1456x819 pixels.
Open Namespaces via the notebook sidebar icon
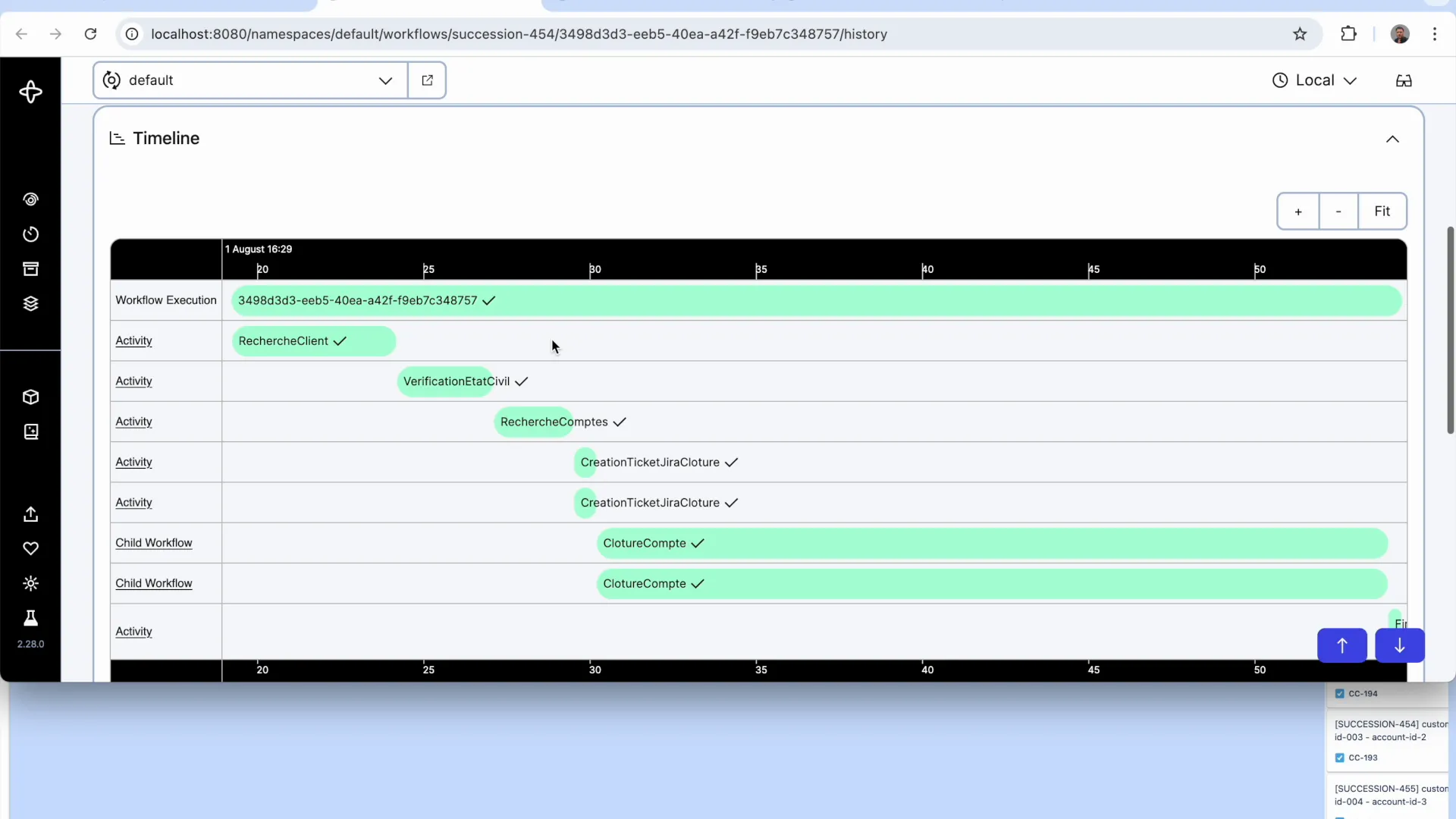[x=30, y=431]
